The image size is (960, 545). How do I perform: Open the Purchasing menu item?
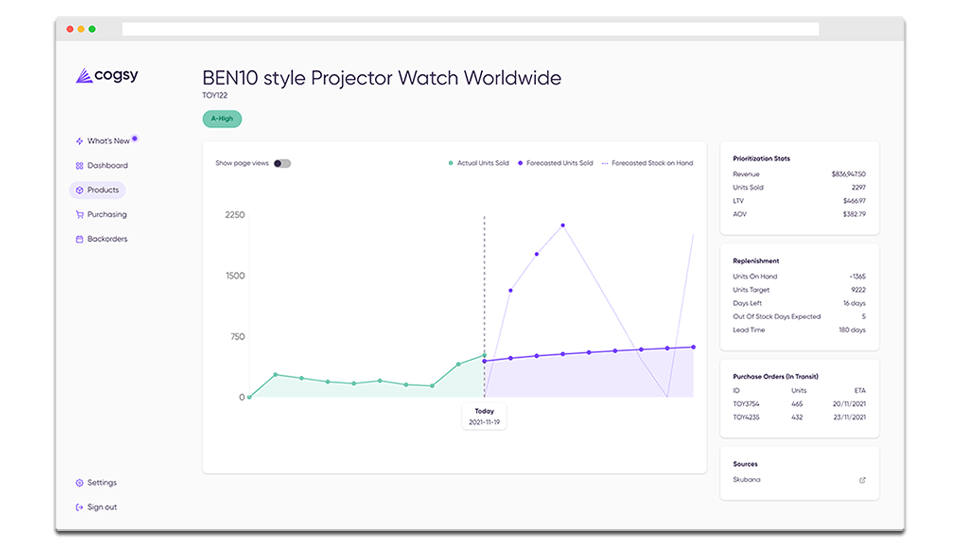click(106, 214)
